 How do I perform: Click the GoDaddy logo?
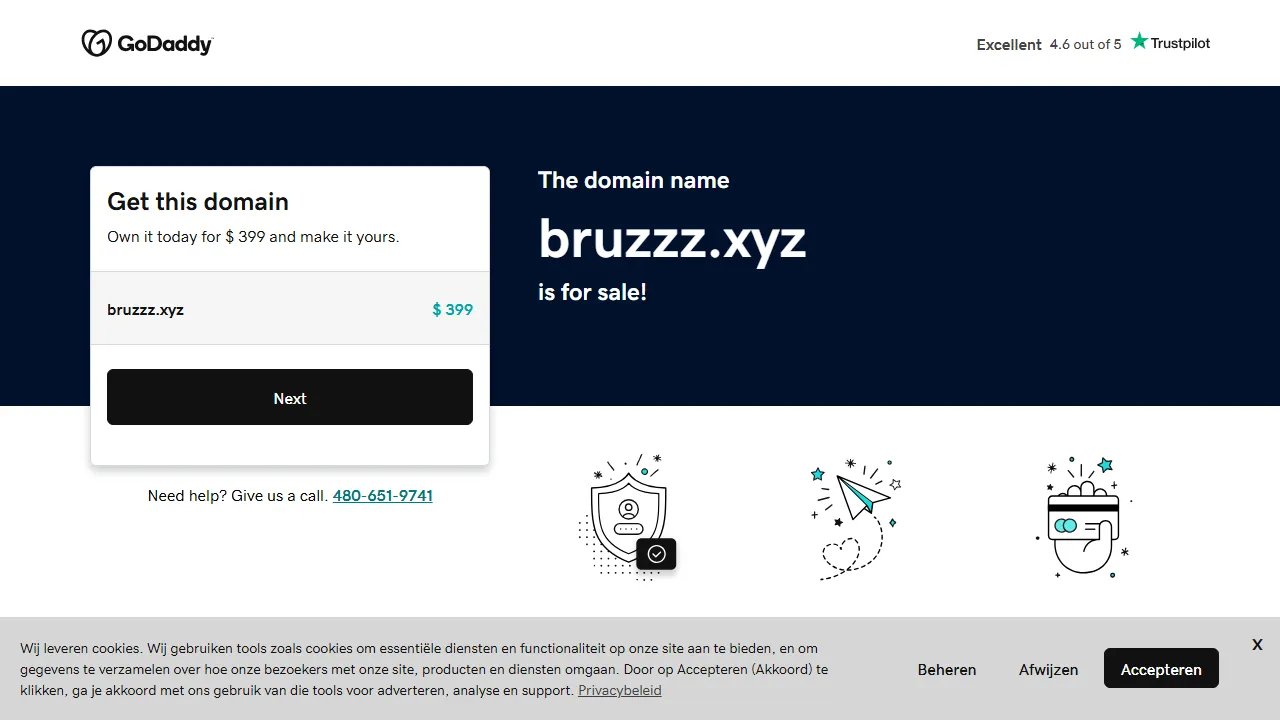pos(147,42)
